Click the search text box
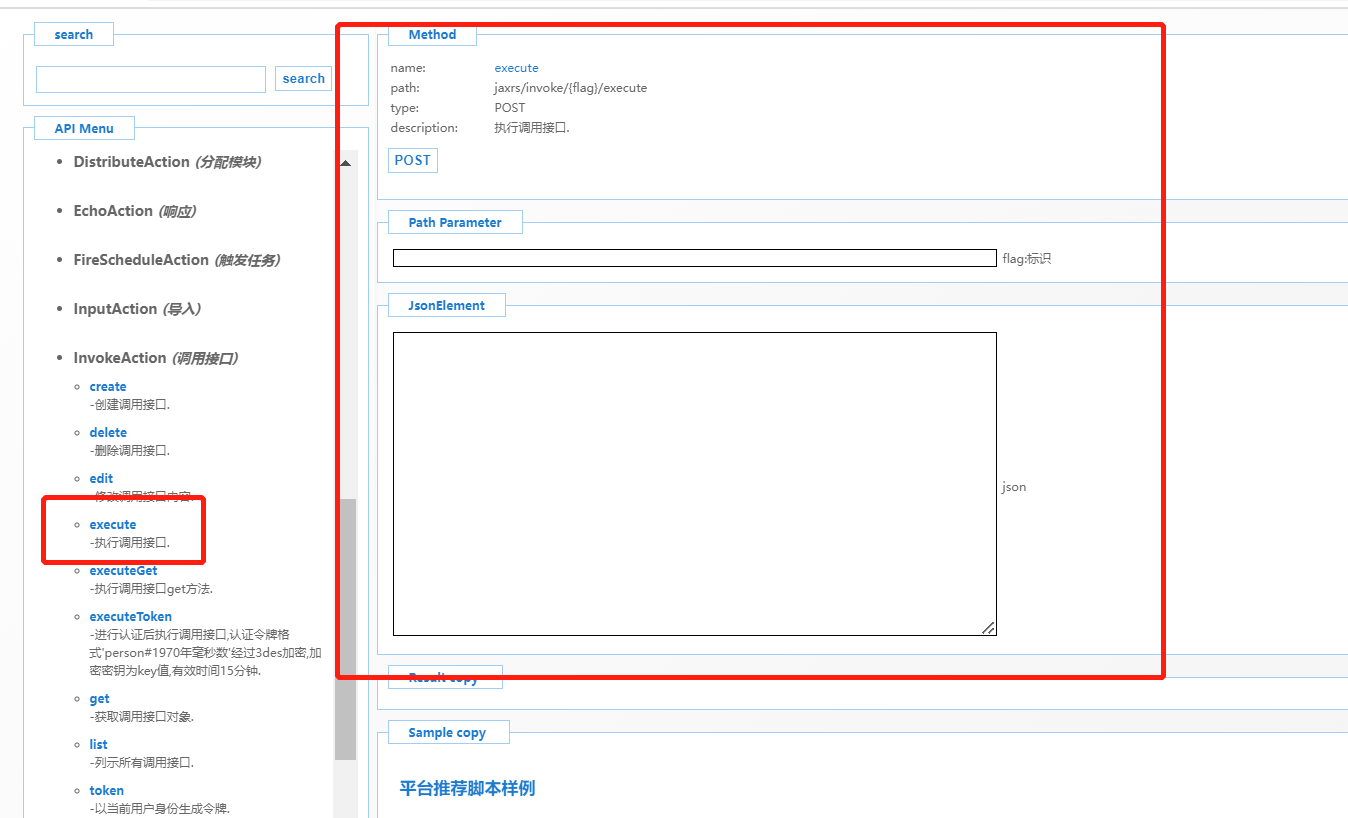 [150, 78]
